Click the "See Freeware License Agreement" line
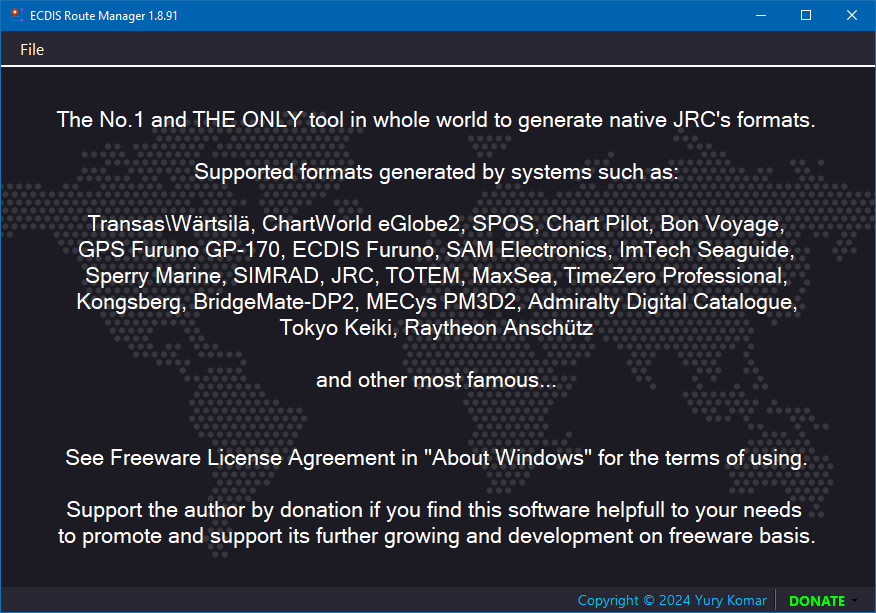The width and height of the screenshot is (876, 613). coord(436,458)
